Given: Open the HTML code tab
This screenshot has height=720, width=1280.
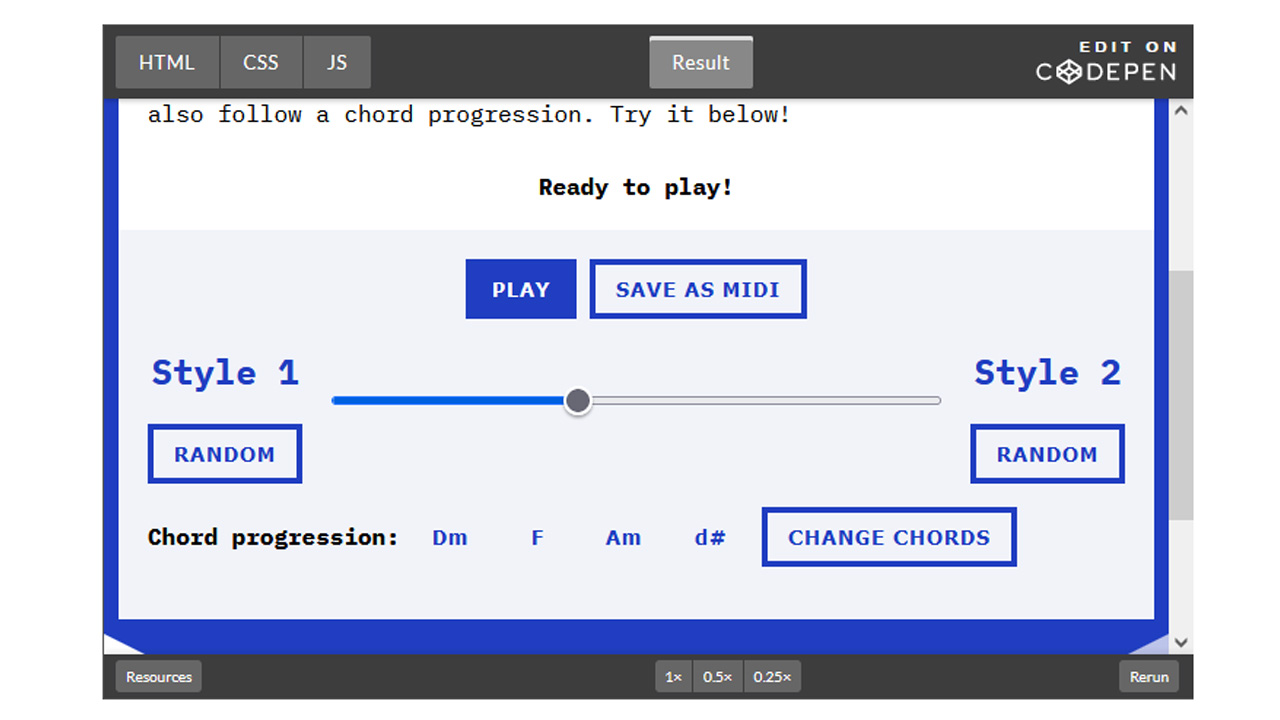Looking at the screenshot, I should point(167,62).
